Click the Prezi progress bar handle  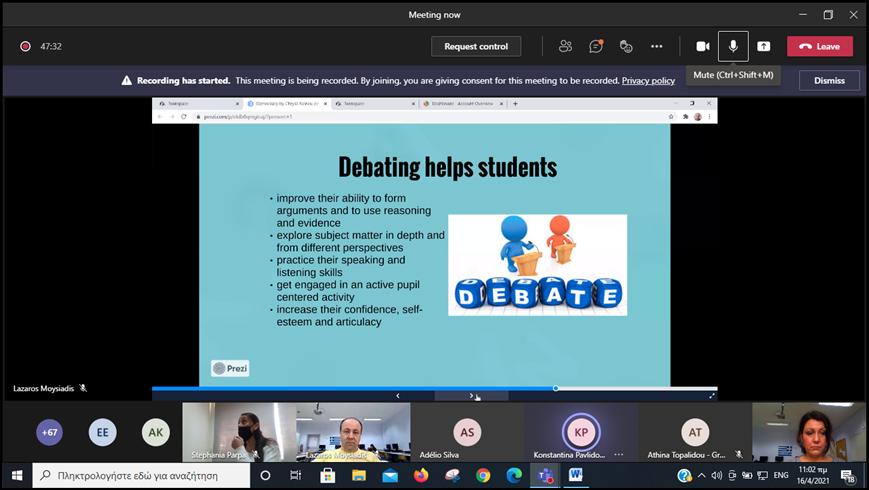[555, 388]
